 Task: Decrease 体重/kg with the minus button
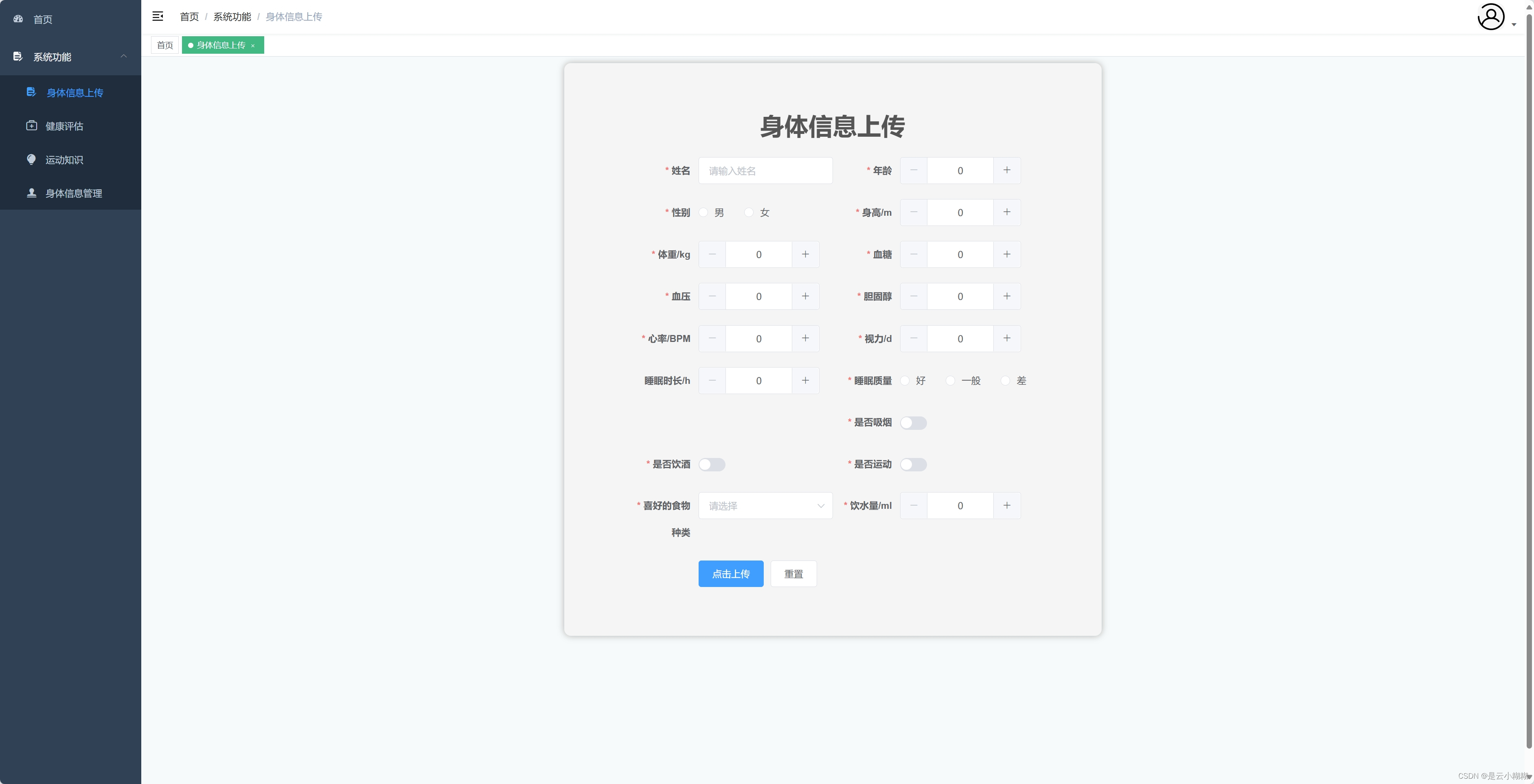click(x=712, y=254)
